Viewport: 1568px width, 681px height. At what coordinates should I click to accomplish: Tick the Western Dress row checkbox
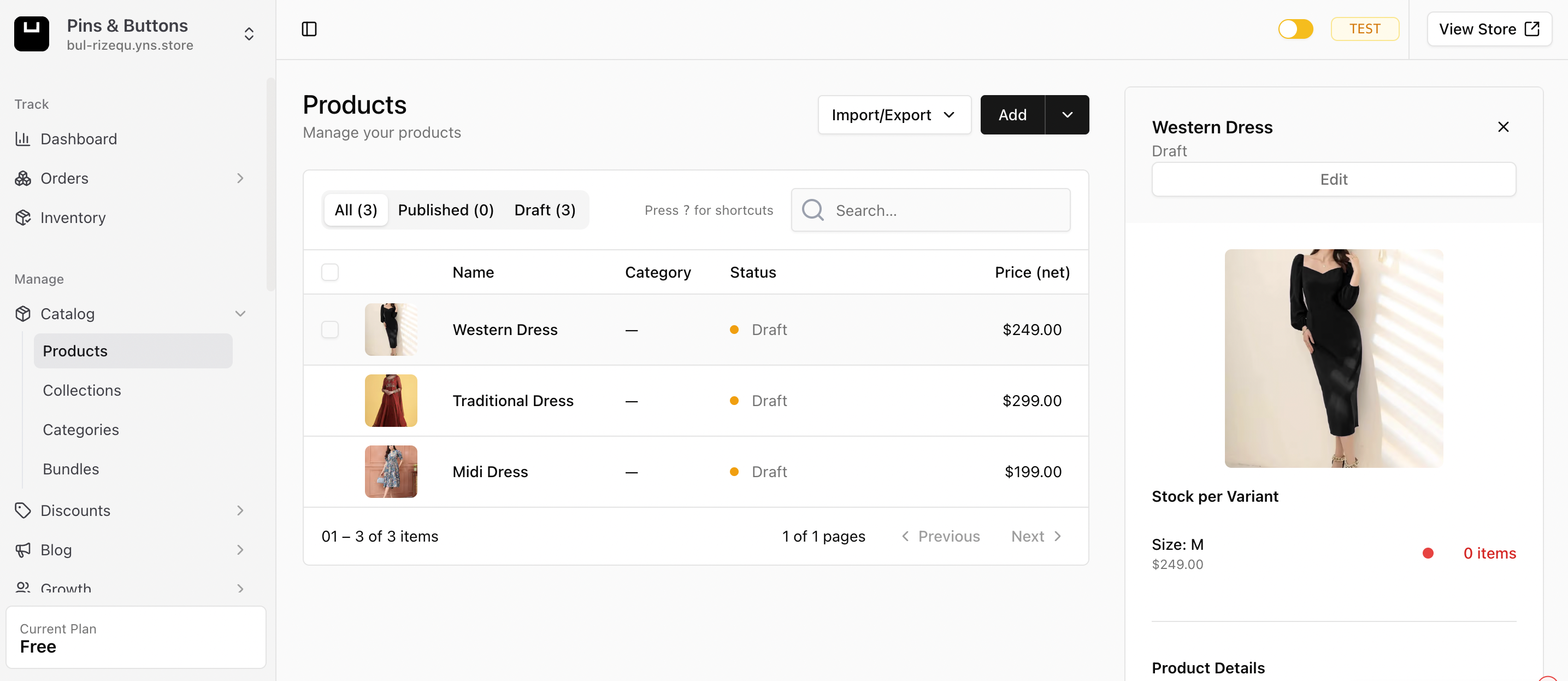point(330,330)
